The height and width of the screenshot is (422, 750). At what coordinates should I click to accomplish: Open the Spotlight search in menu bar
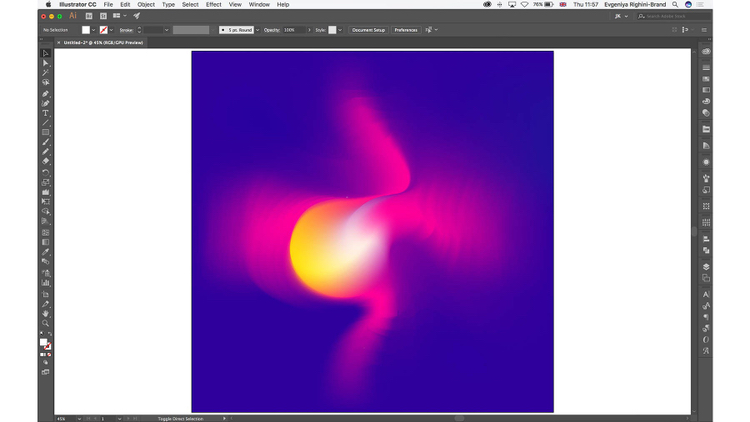[675, 4]
